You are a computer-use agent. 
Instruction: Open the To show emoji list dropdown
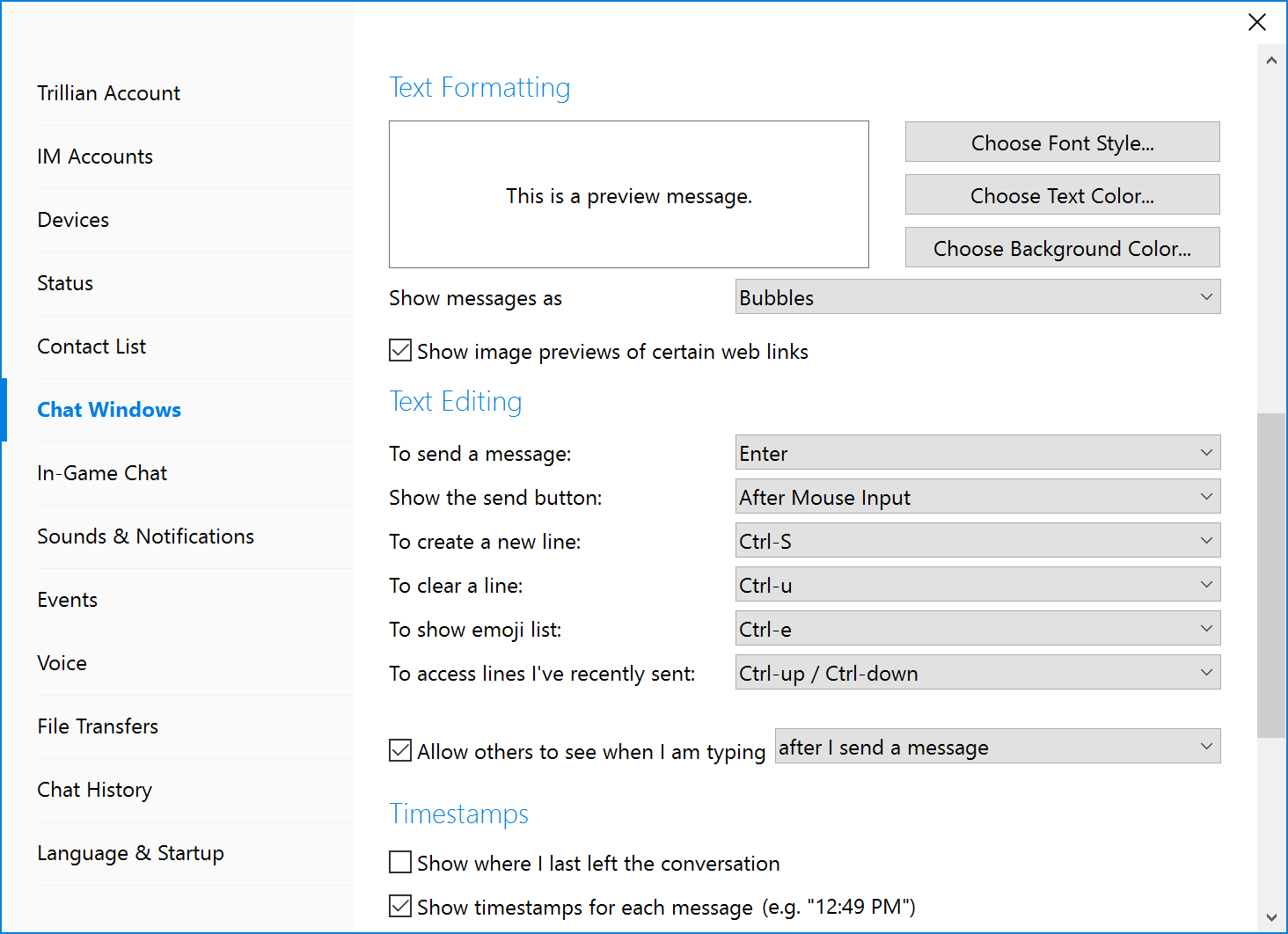click(977, 629)
